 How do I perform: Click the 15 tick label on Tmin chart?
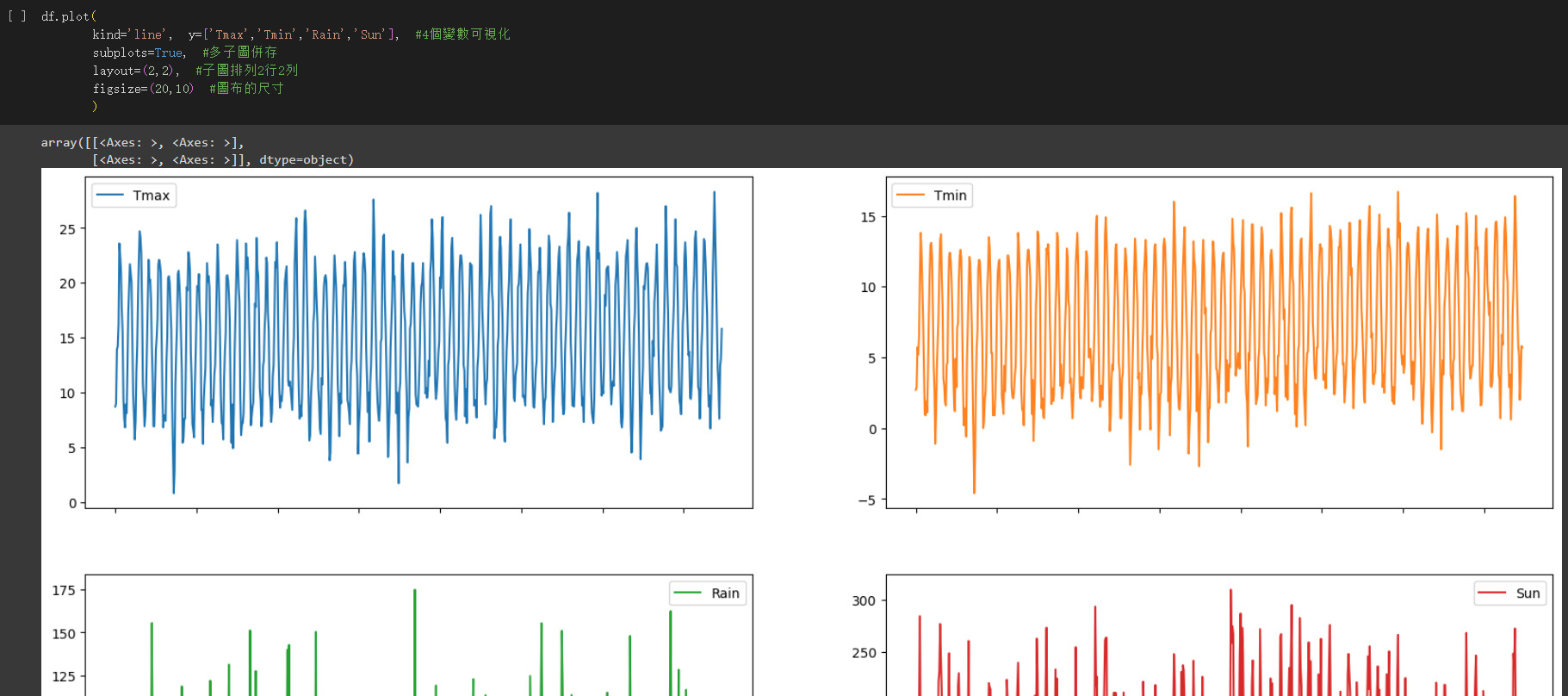pos(868,217)
